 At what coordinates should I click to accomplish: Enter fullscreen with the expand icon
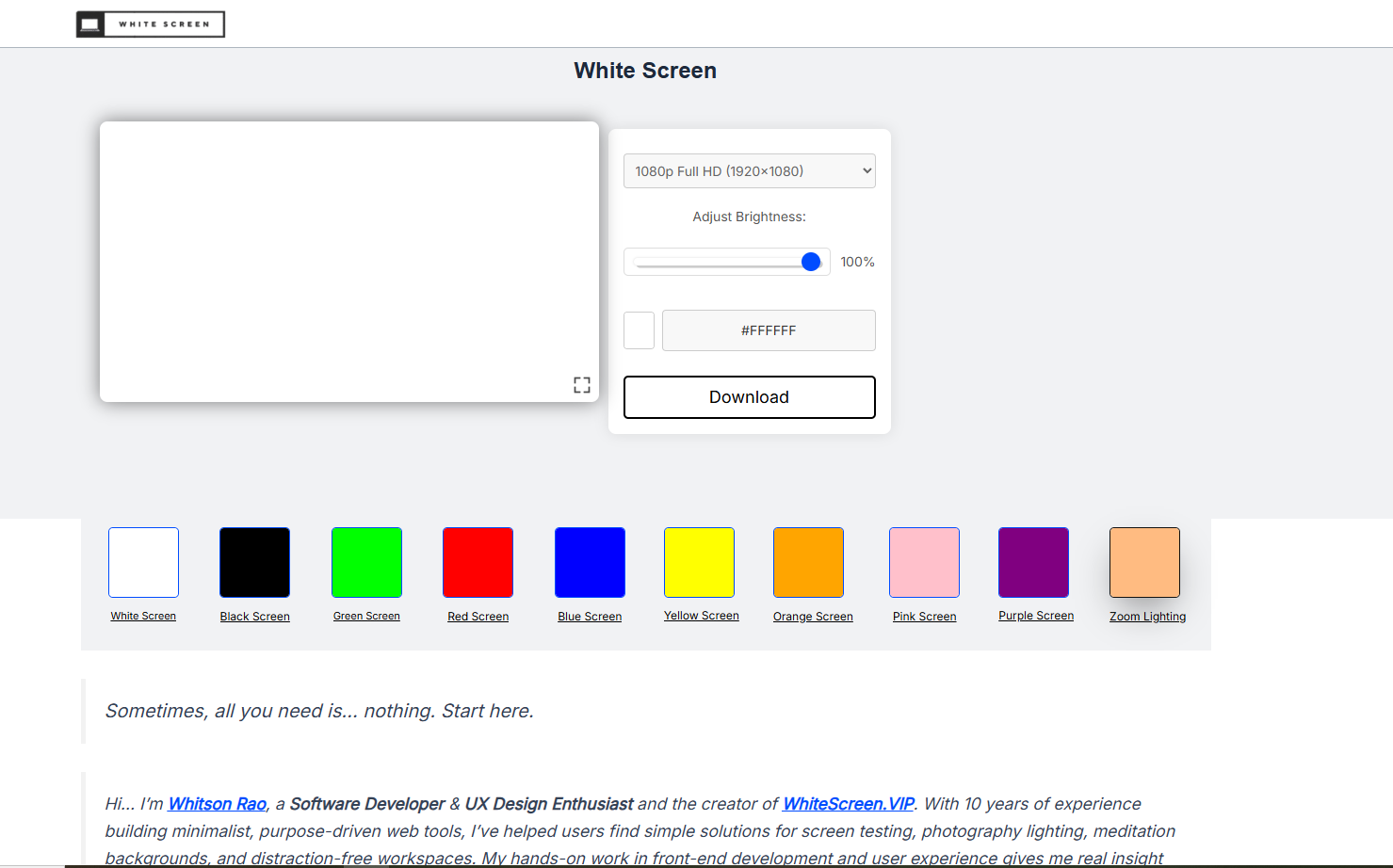point(581,384)
